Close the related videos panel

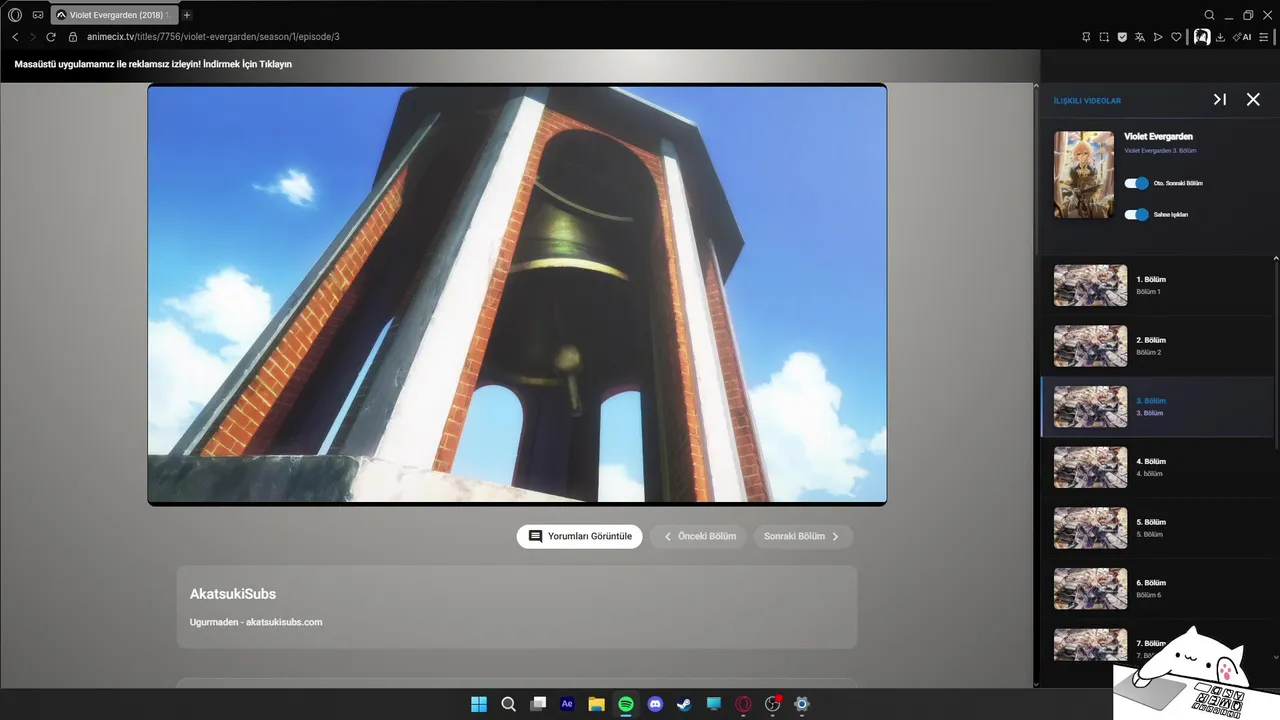click(1253, 100)
